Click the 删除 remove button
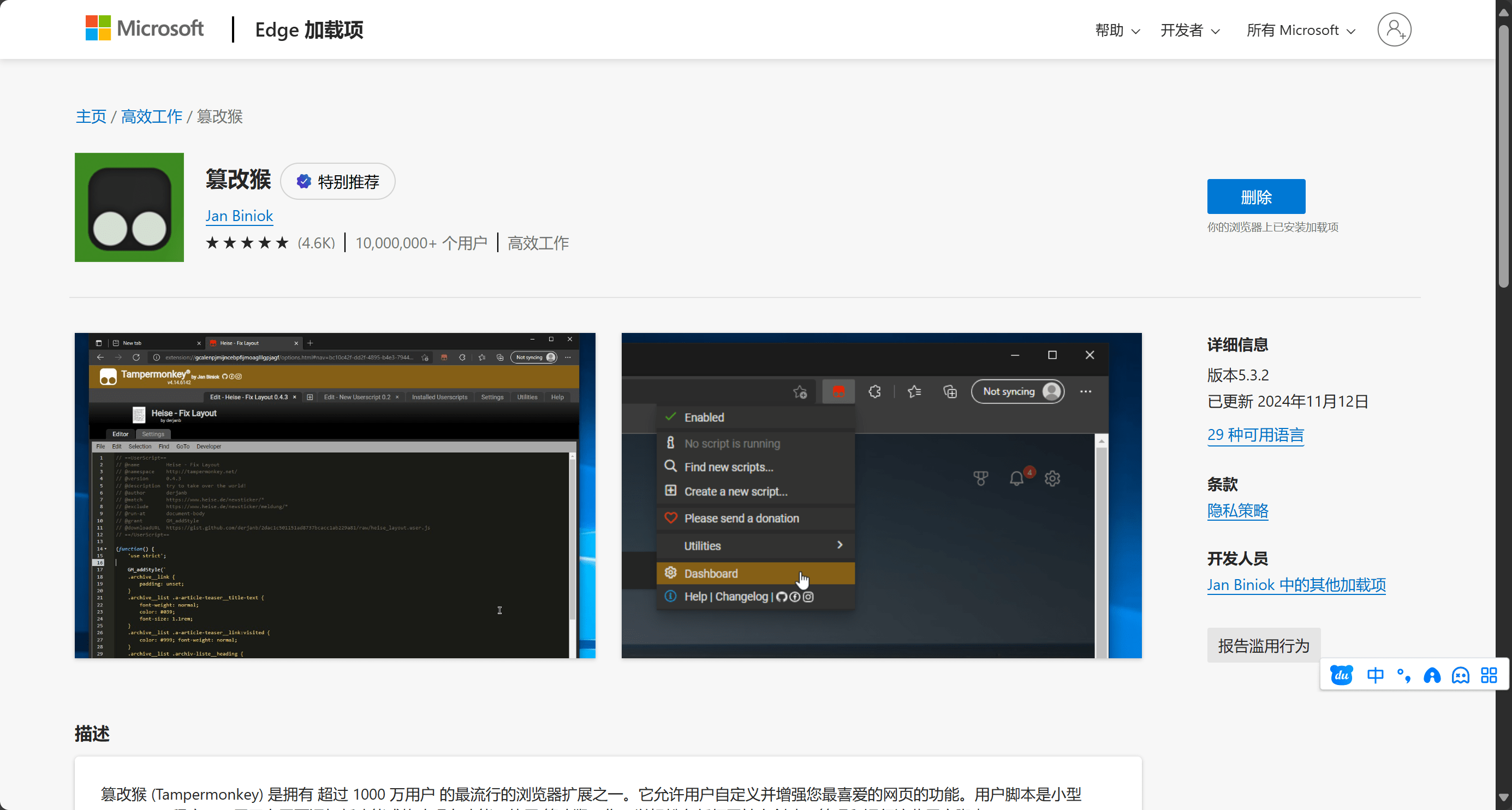The image size is (1512, 810). pos(1256,196)
